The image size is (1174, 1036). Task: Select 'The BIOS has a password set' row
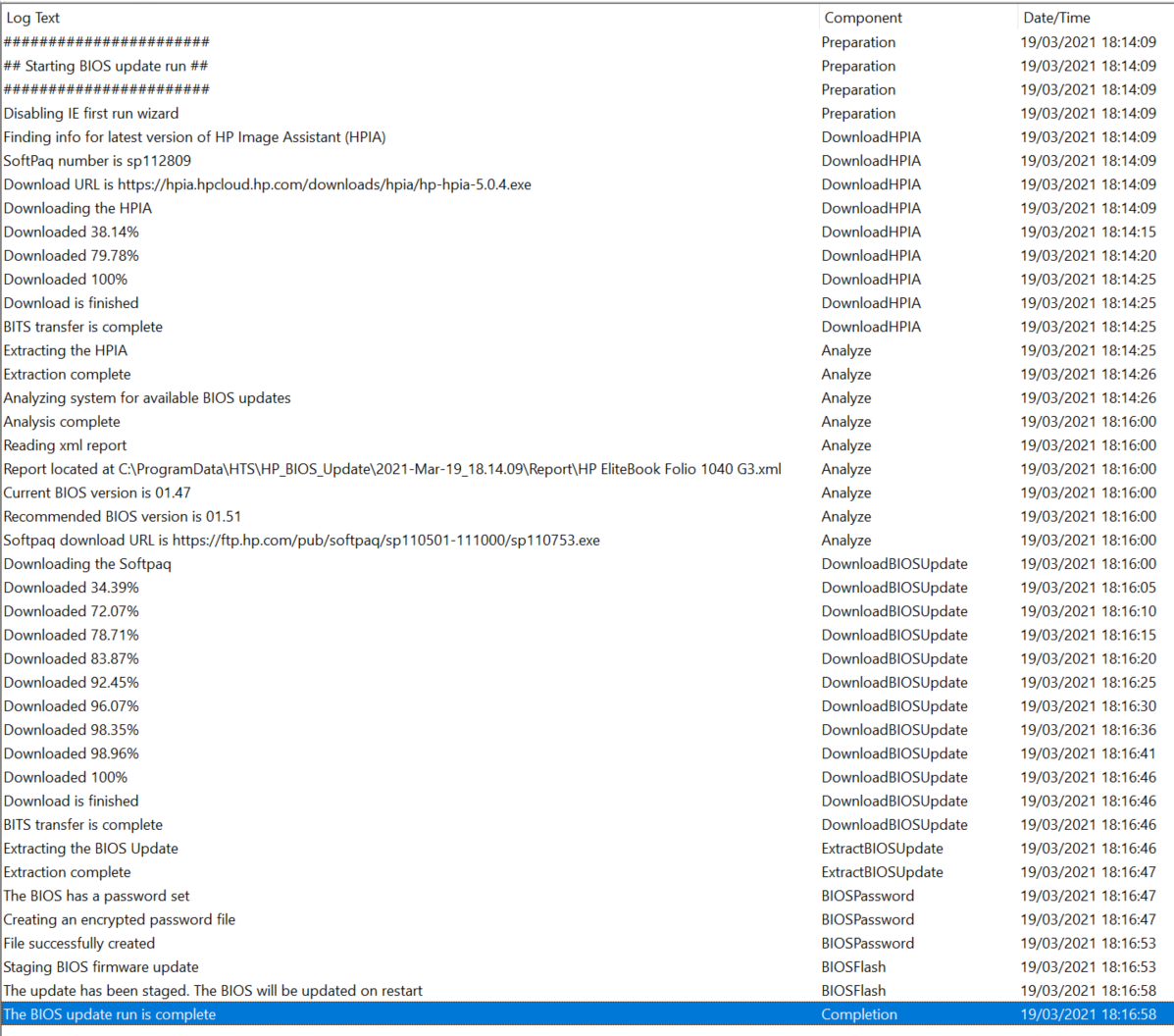click(97, 896)
